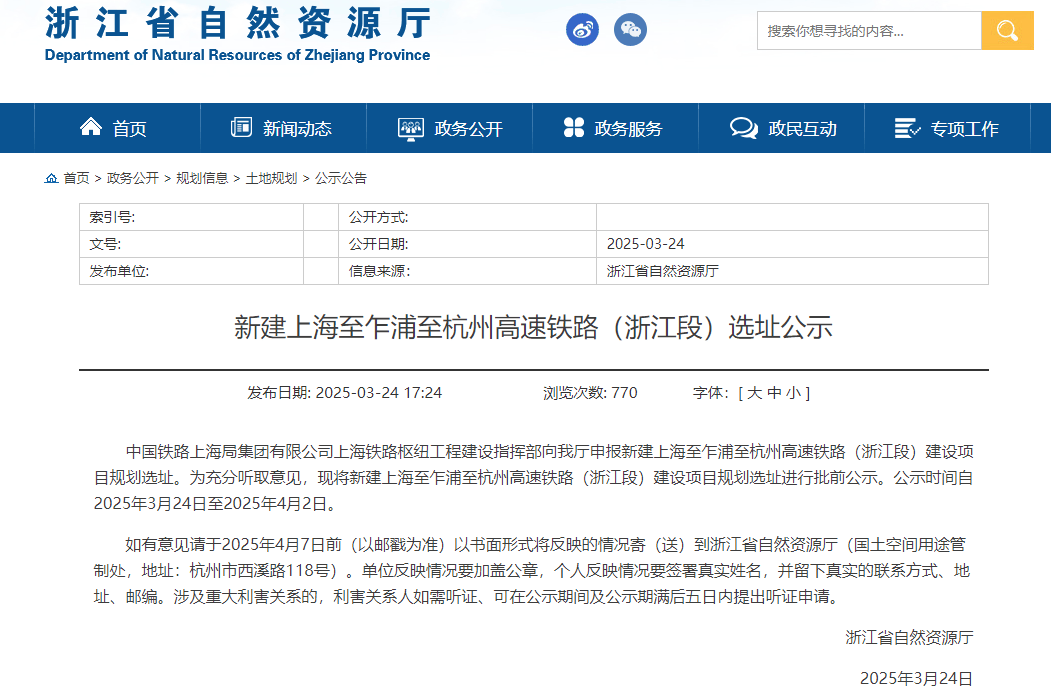Follow the 公示公告 breadcrumb link
This screenshot has height=695, width=1051.
point(341,178)
